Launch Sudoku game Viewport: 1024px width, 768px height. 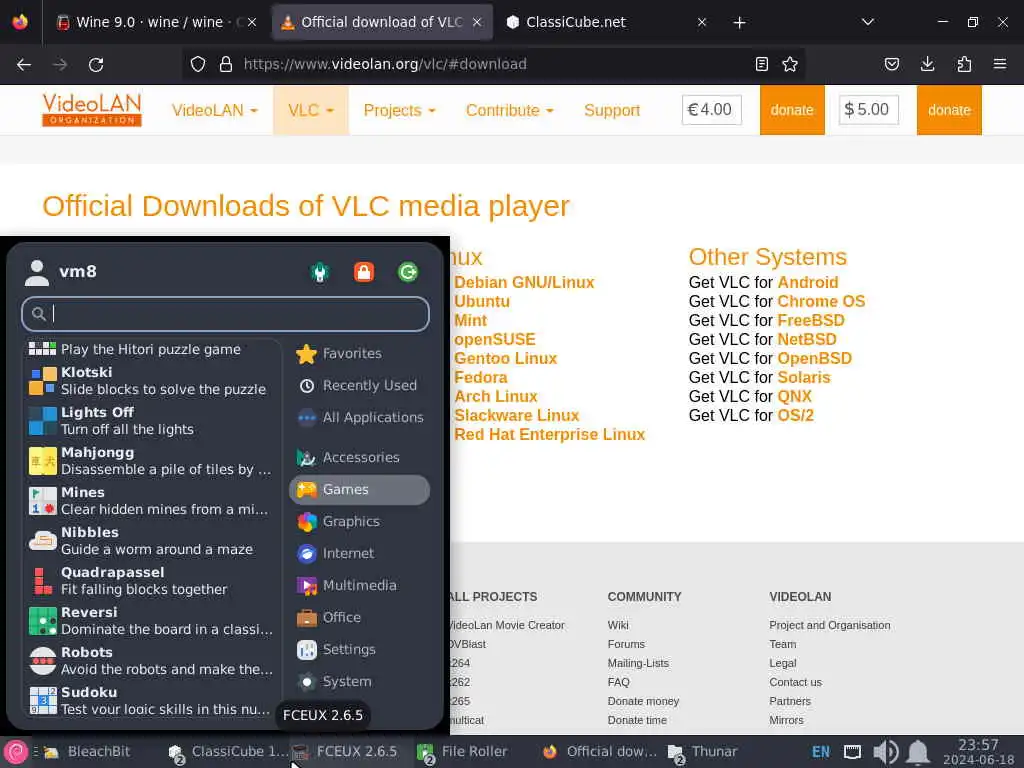pos(152,701)
